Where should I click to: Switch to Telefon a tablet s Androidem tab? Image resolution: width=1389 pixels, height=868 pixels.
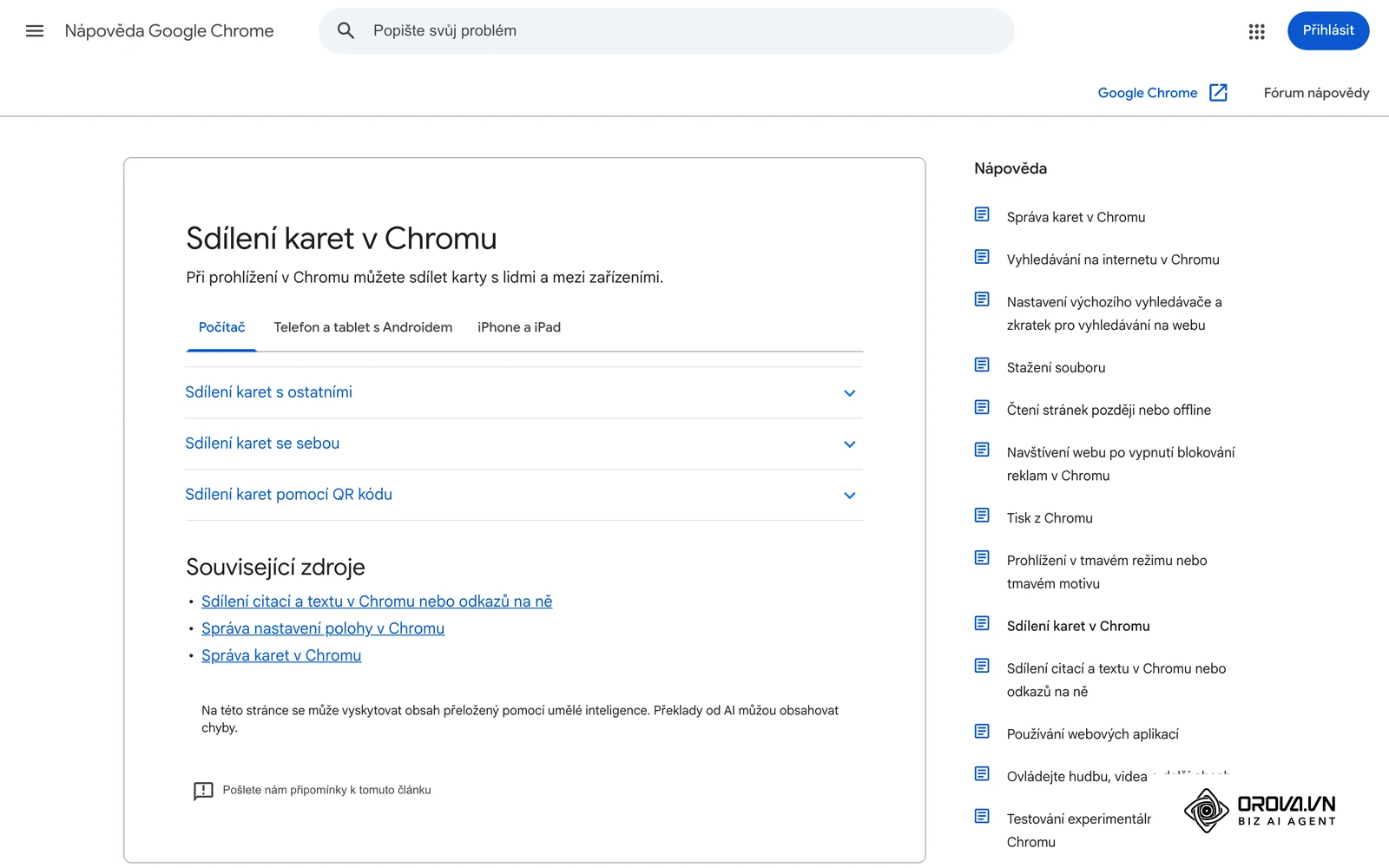pyautogui.click(x=363, y=327)
